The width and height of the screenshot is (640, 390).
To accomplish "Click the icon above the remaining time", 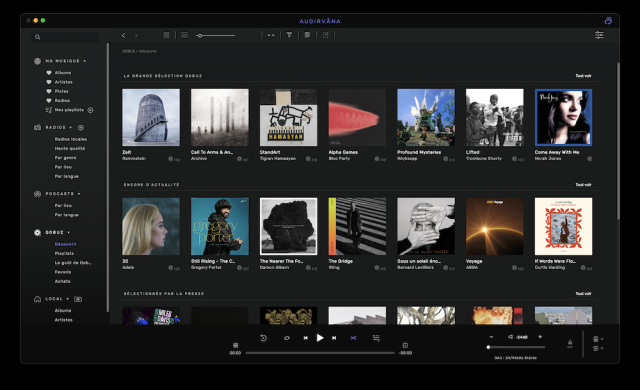I will (405, 346).
